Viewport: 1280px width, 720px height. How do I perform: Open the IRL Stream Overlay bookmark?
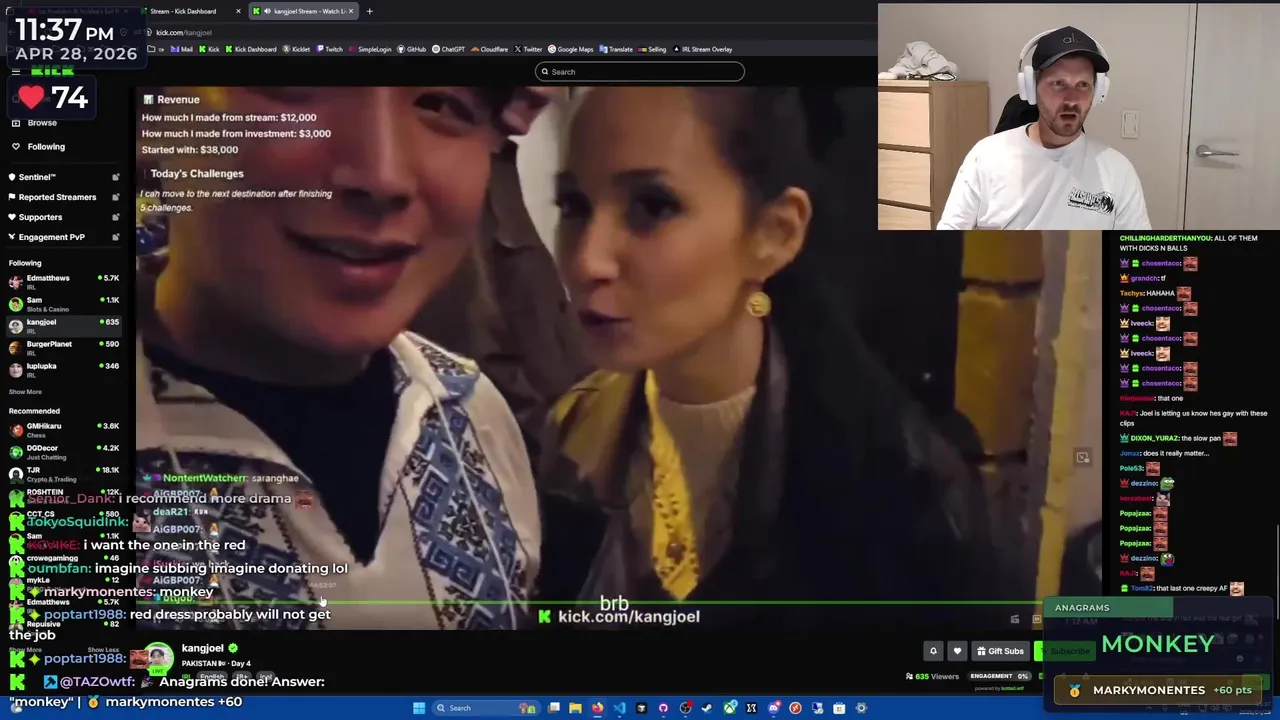702,49
